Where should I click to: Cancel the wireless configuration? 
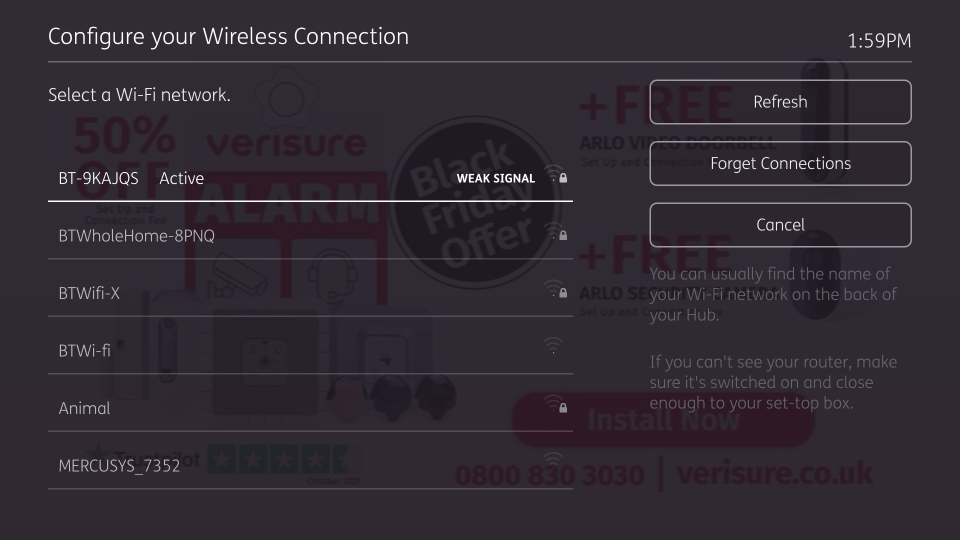(780, 225)
